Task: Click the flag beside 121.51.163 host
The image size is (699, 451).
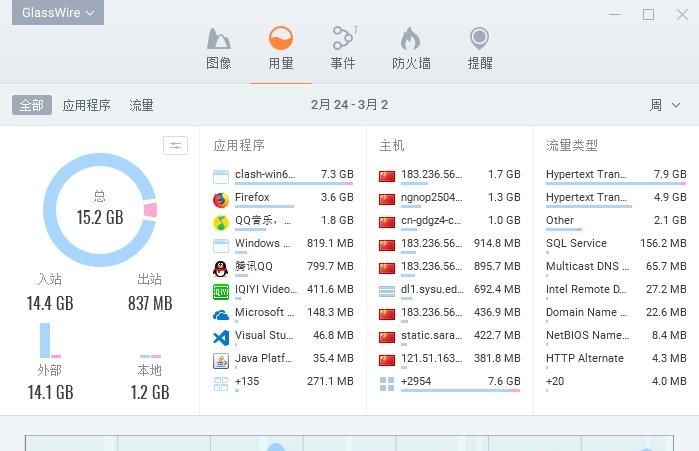Action: click(x=387, y=360)
